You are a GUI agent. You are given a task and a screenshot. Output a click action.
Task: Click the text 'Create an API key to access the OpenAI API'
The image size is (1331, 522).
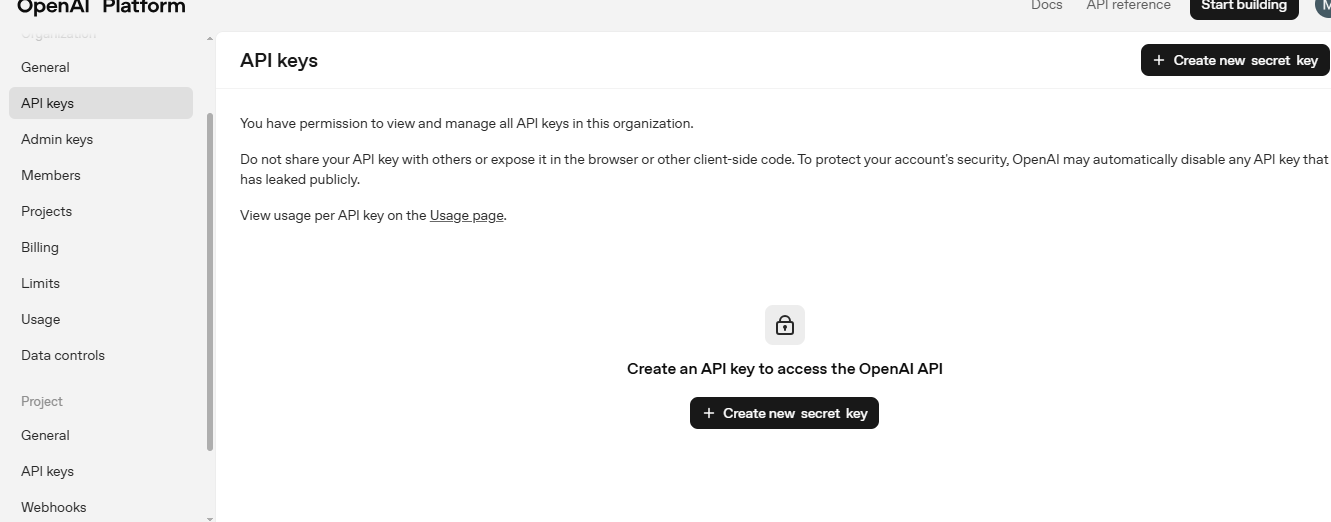coord(784,368)
